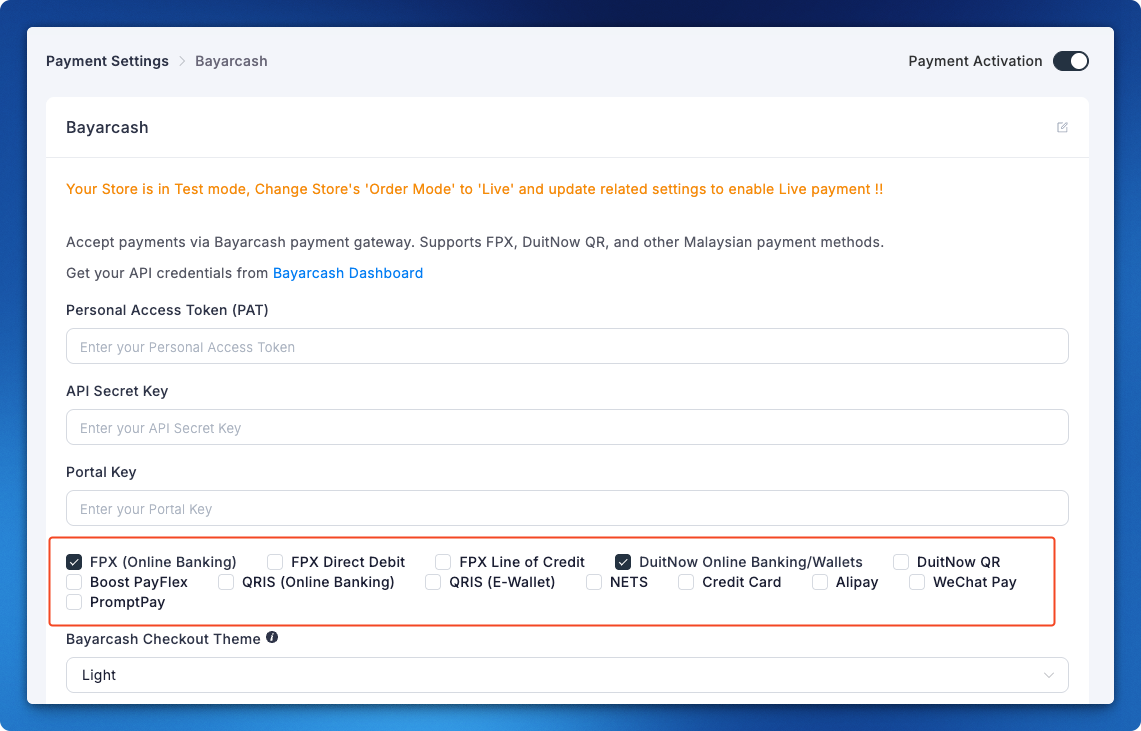Enable the FPX Direct Debit checkbox
Image resolution: width=1141 pixels, height=731 pixels.
tap(275, 562)
